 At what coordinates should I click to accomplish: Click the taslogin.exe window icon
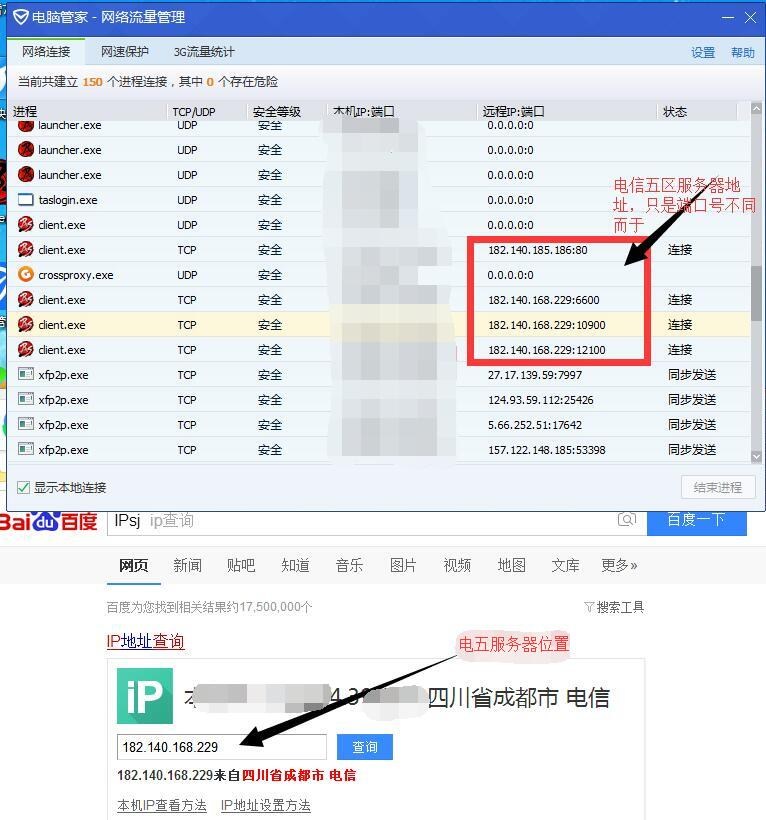[x=25, y=200]
